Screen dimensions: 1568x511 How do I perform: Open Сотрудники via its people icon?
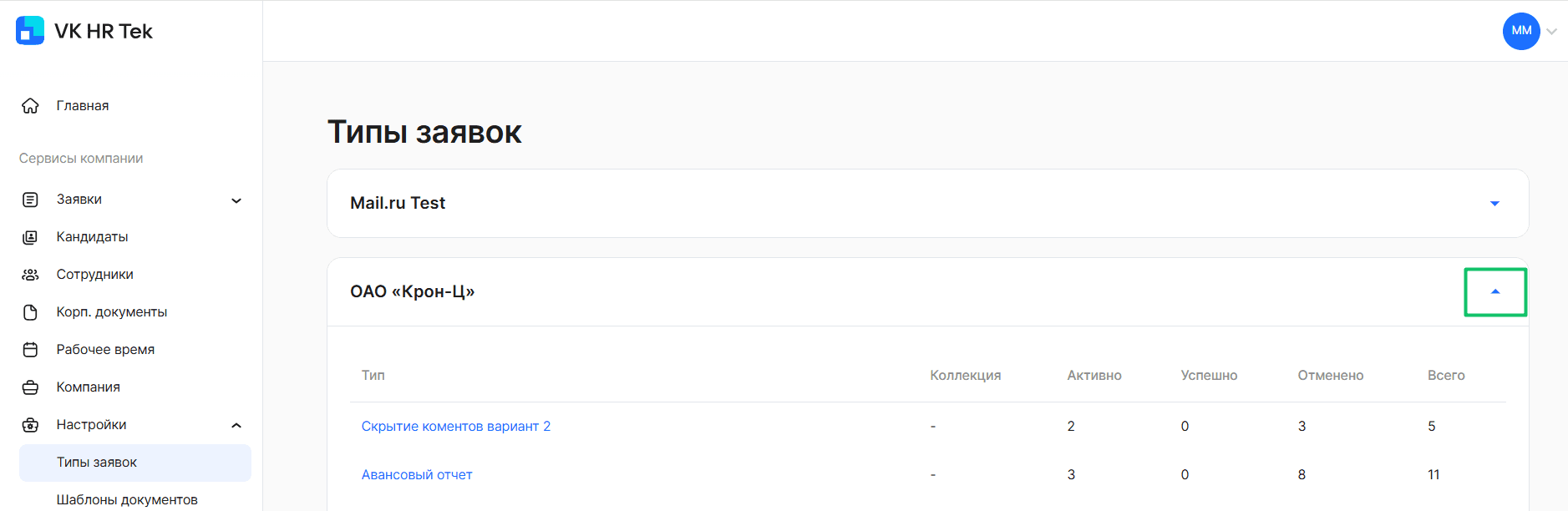tap(30, 275)
